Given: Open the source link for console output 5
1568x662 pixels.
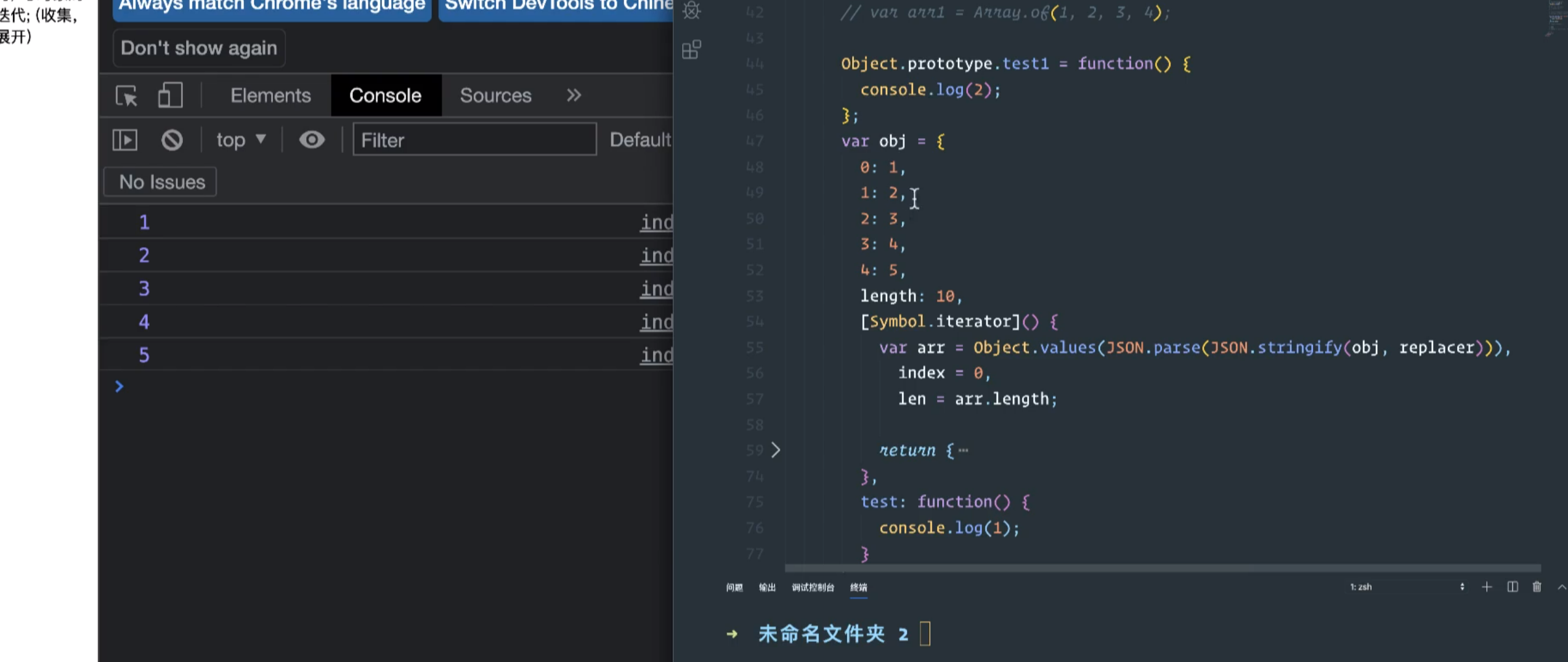Looking at the screenshot, I should (x=656, y=355).
